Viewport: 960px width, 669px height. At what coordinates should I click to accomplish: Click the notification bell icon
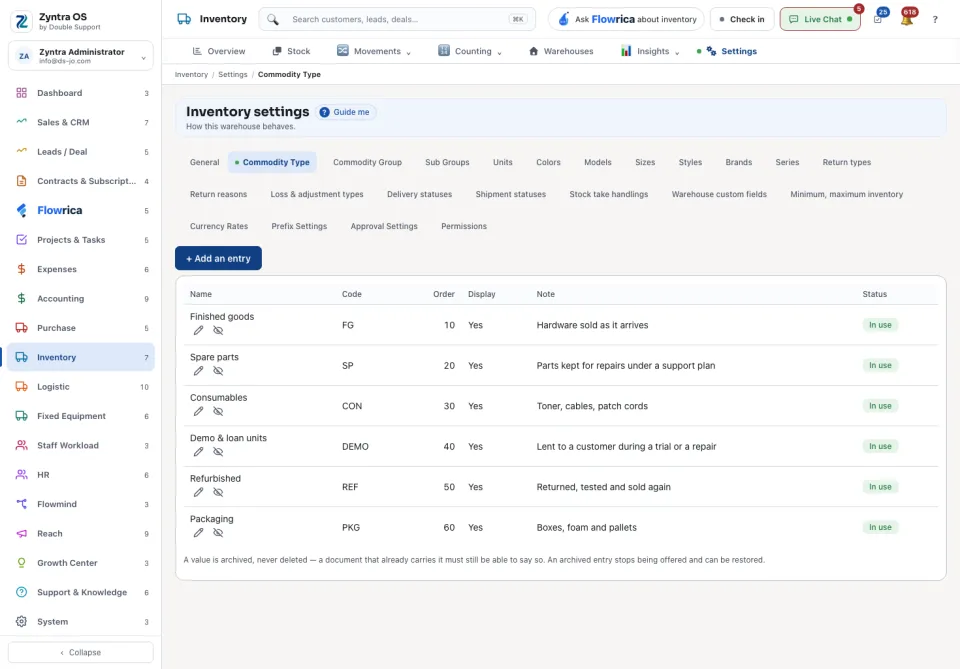point(907,20)
